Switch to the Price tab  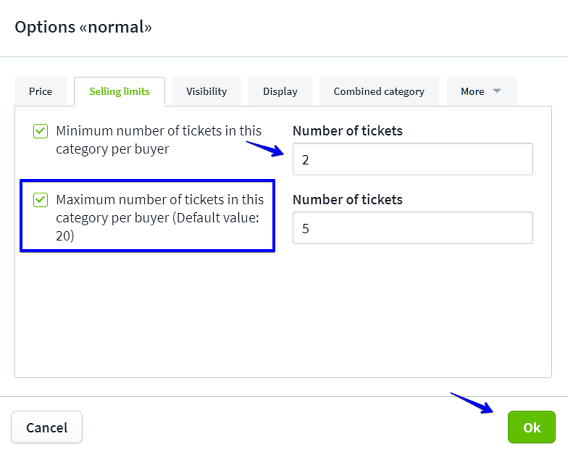pyautogui.click(x=41, y=91)
